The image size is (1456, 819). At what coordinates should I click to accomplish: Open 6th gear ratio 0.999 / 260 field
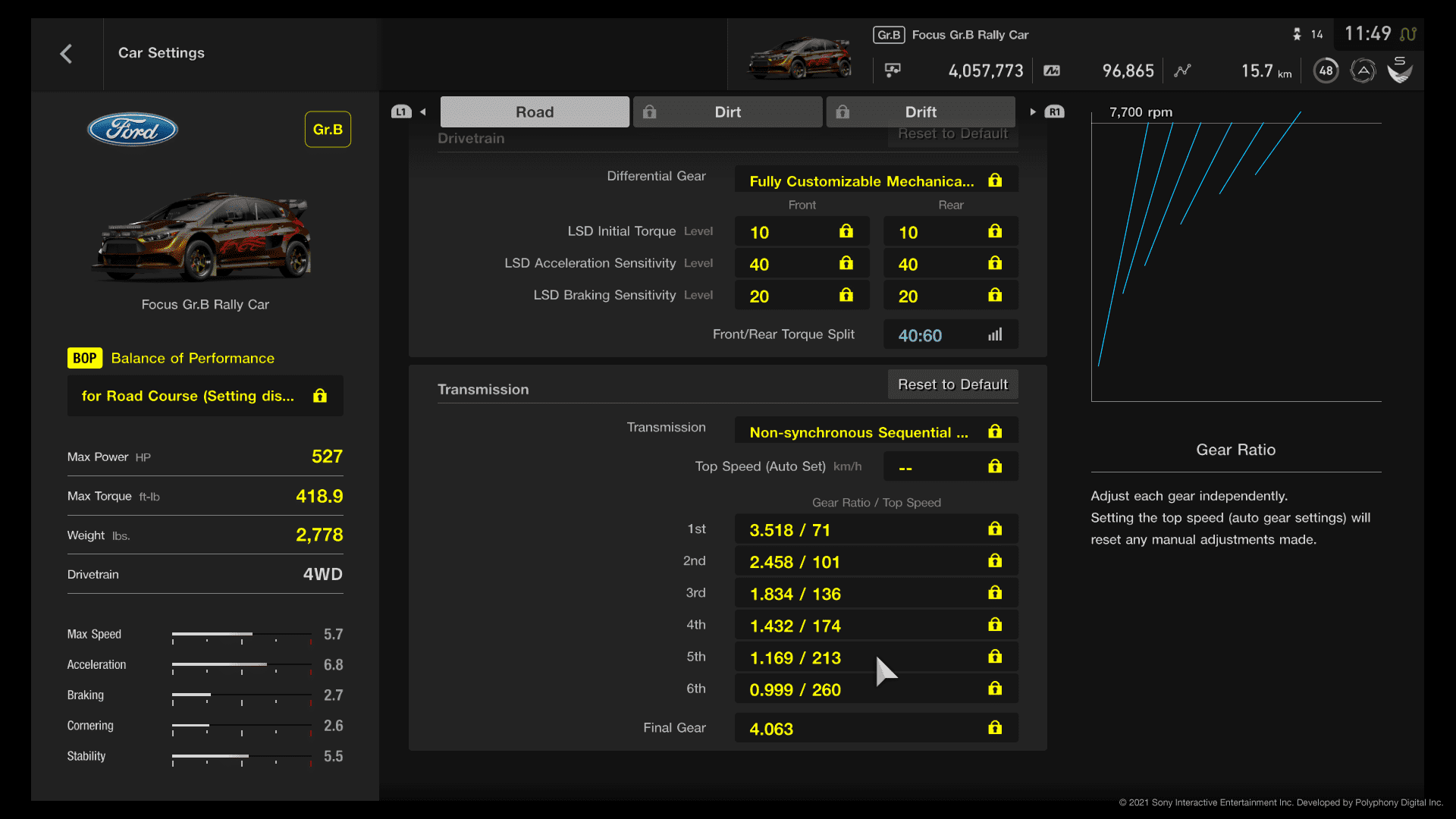click(x=876, y=689)
